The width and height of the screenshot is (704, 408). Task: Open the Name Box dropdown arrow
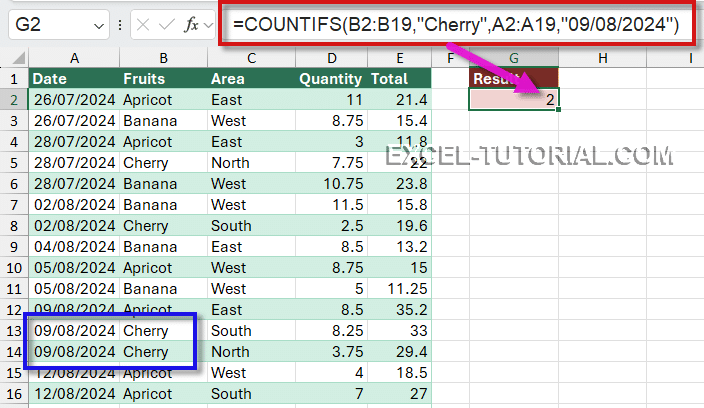point(99,26)
